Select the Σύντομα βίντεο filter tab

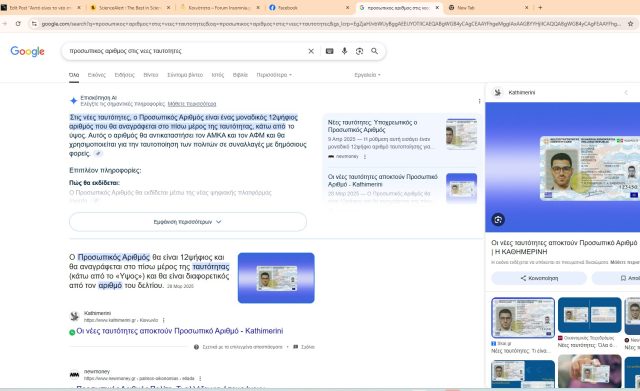185,75
